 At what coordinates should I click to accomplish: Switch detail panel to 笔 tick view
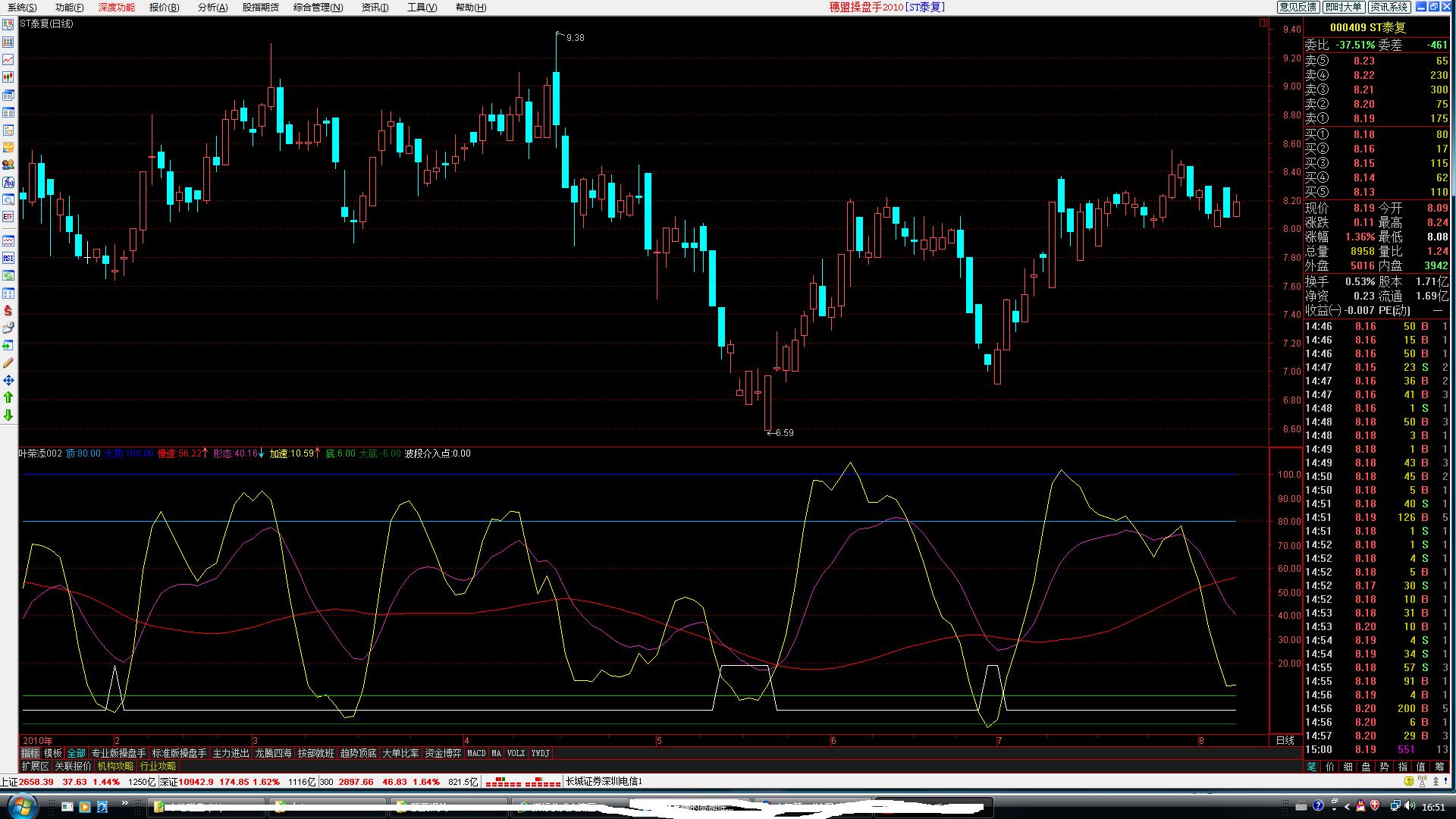coord(1312,767)
